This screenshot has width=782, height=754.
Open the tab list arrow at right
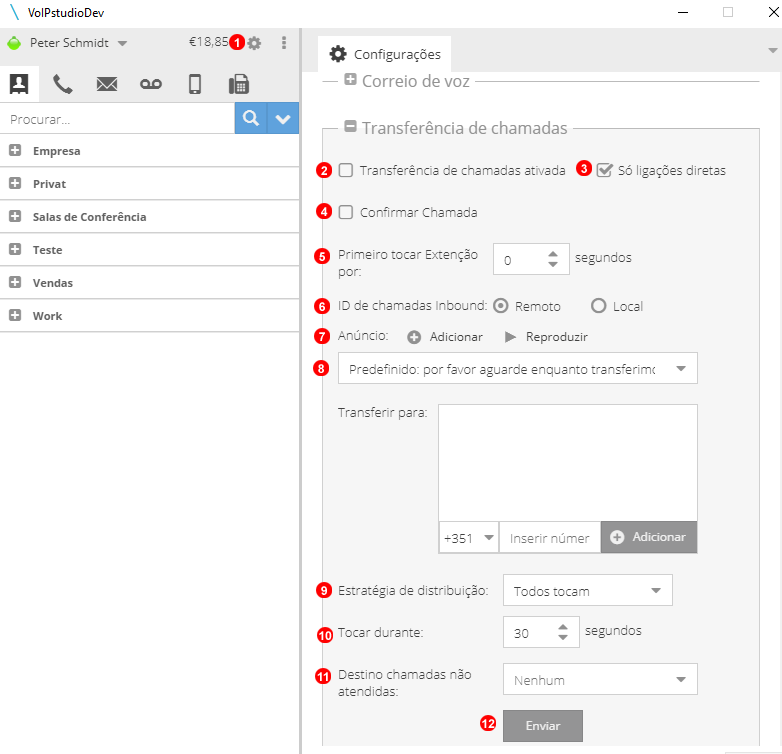tap(773, 50)
